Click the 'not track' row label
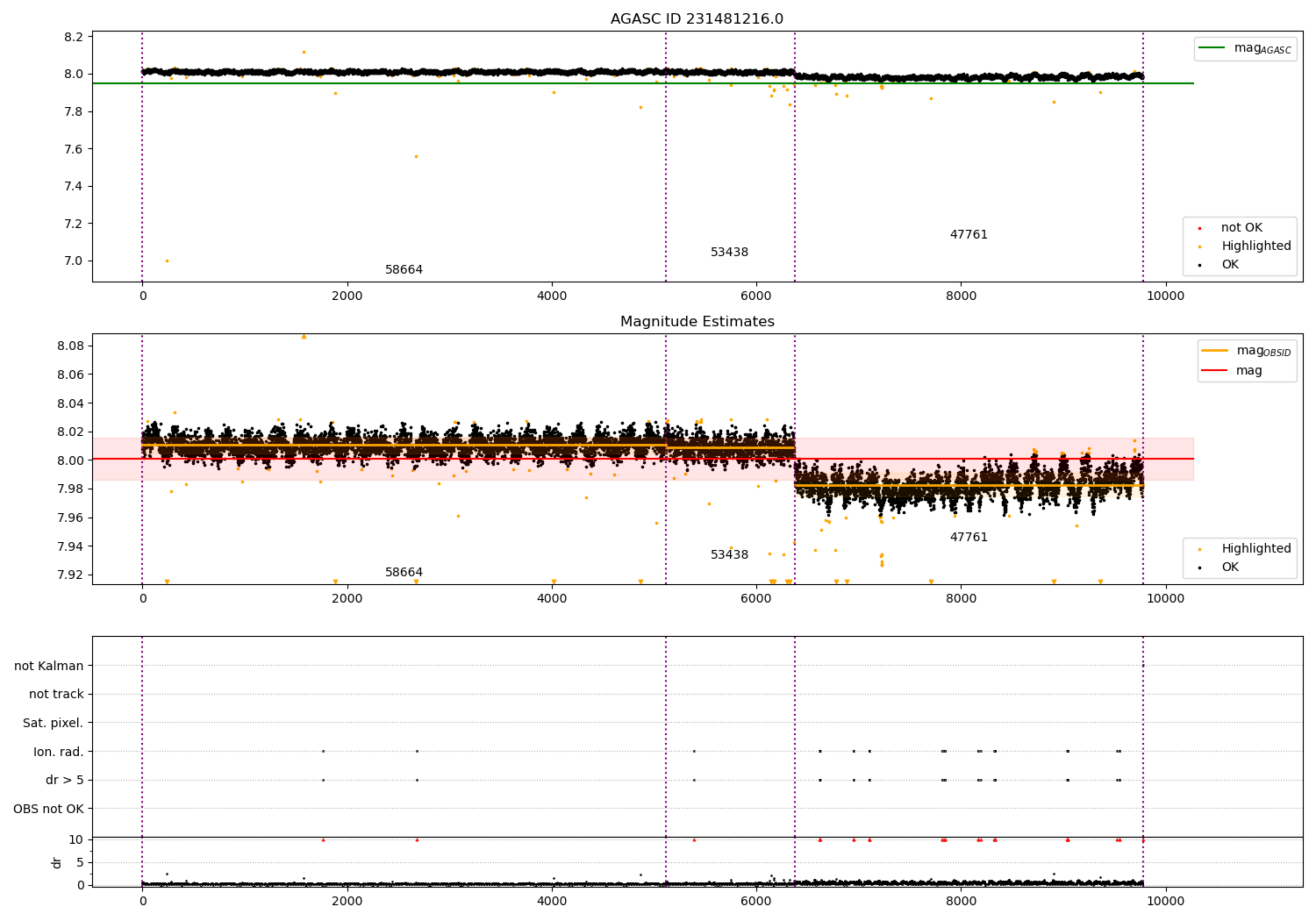 tap(56, 695)
